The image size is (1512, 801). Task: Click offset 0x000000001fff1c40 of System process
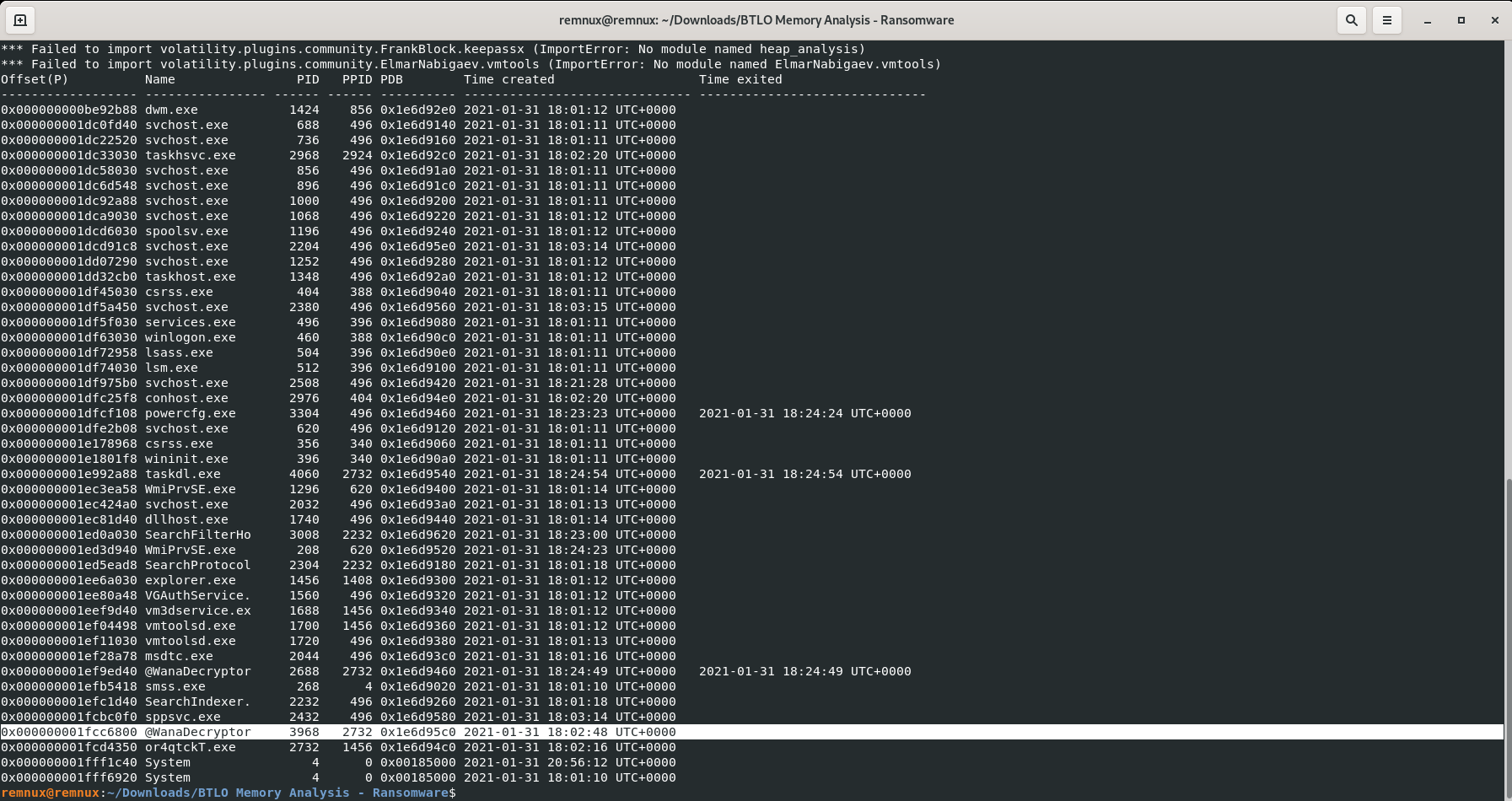click(x=69, y=762)
